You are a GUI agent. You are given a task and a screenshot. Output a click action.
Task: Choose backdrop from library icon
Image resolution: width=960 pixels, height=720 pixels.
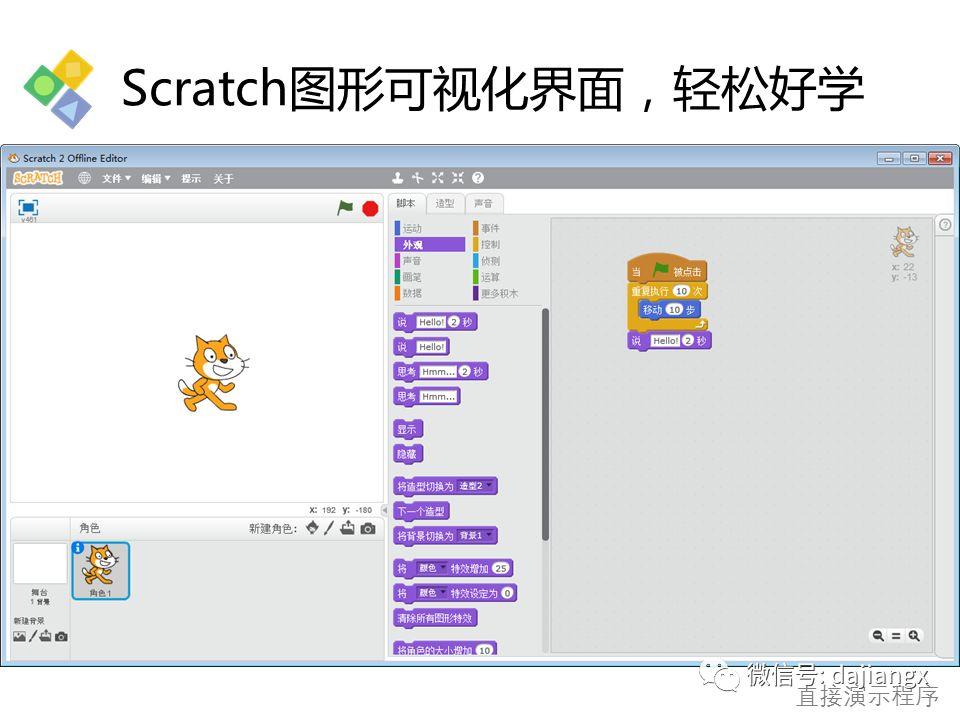[x=20, y=637]
